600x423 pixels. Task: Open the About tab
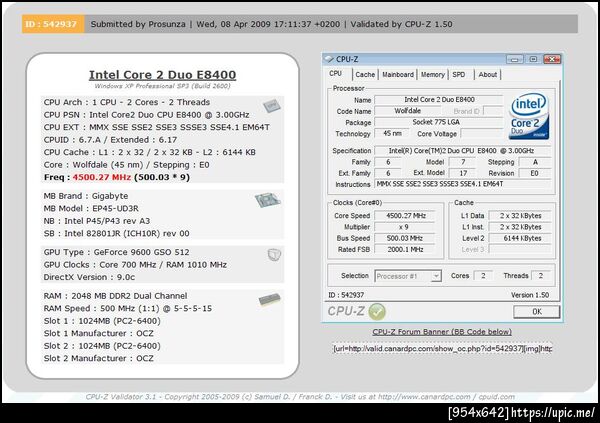pos(488,75)
